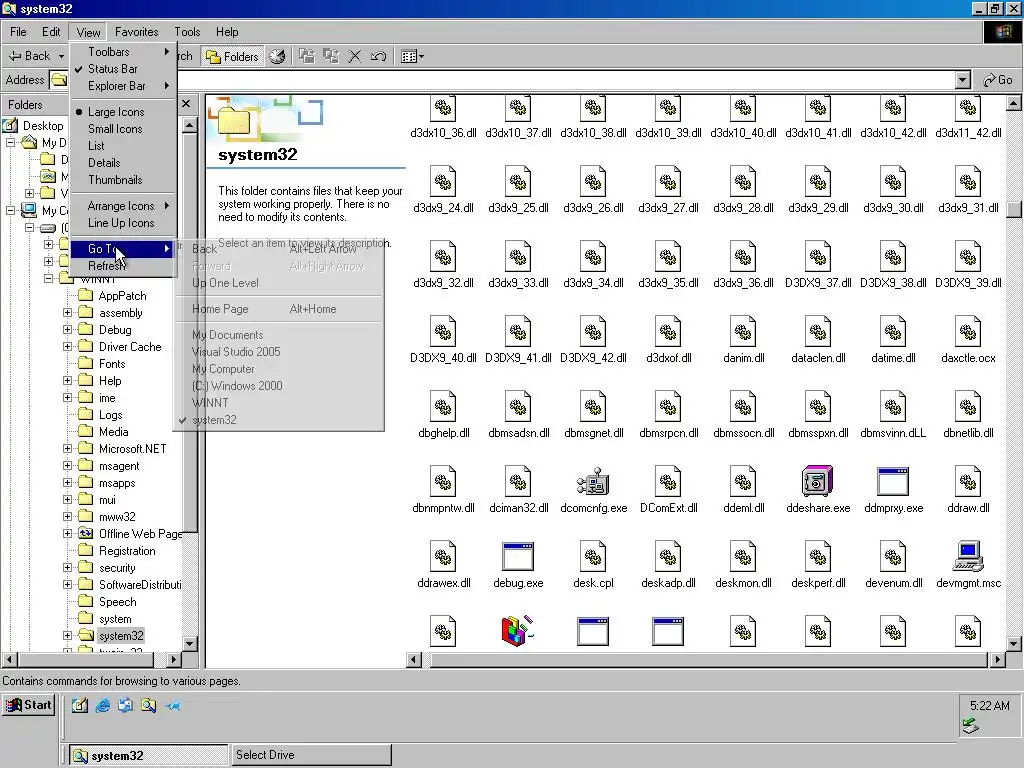Open the Edit menu

(51, 31)
